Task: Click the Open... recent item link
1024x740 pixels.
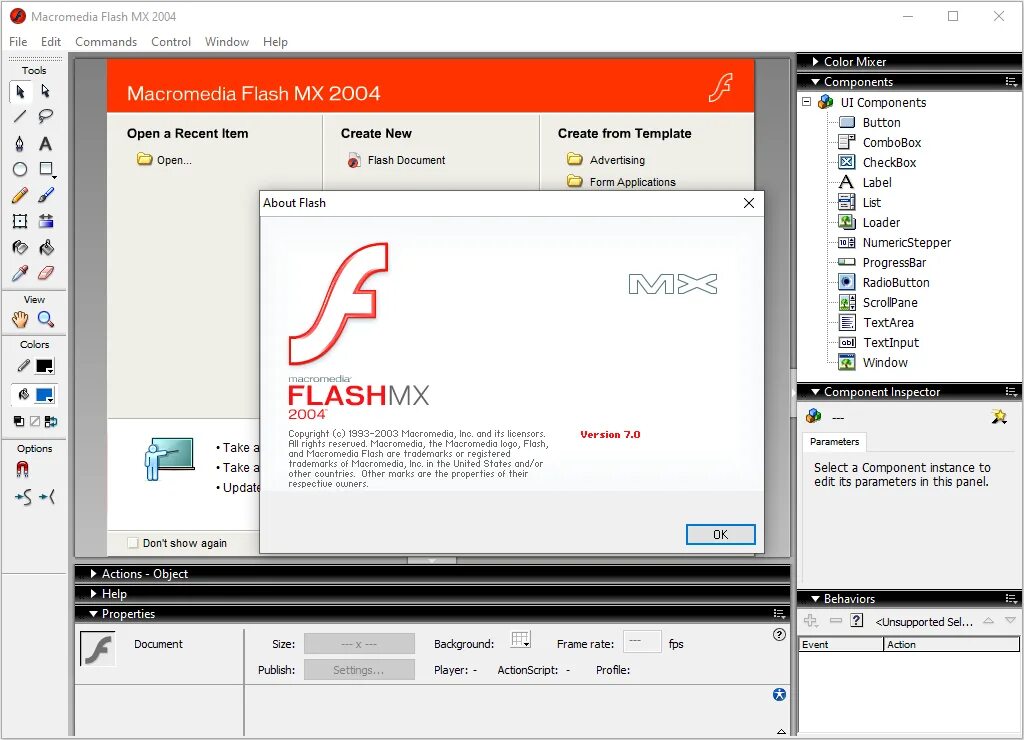Action: [165, 160]
